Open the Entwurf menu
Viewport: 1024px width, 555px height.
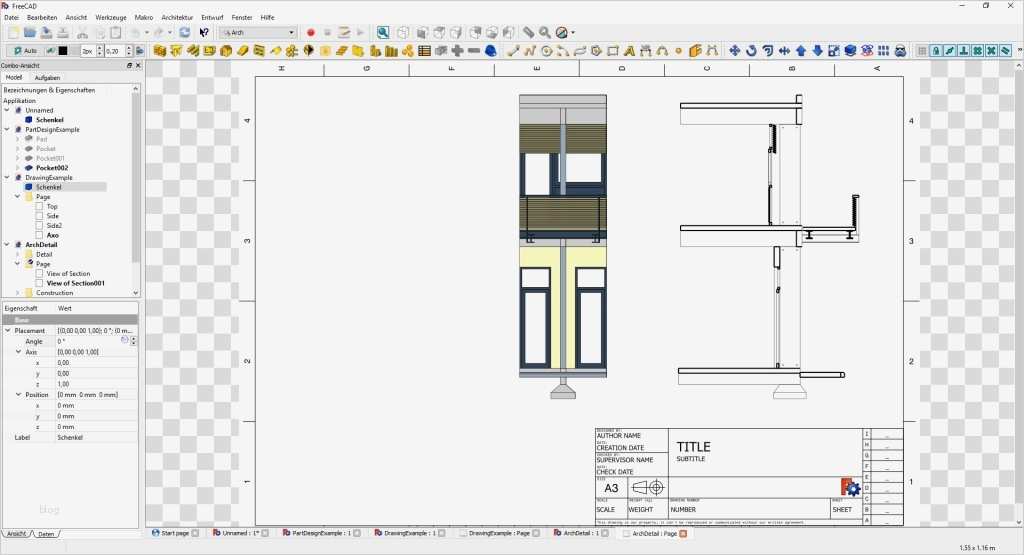click(x=212, y=18)
